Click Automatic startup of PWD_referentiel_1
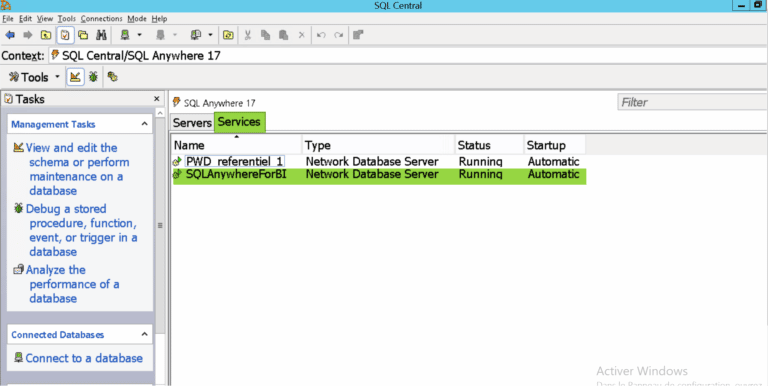This screenshot has width=768, height=386. 553,161
